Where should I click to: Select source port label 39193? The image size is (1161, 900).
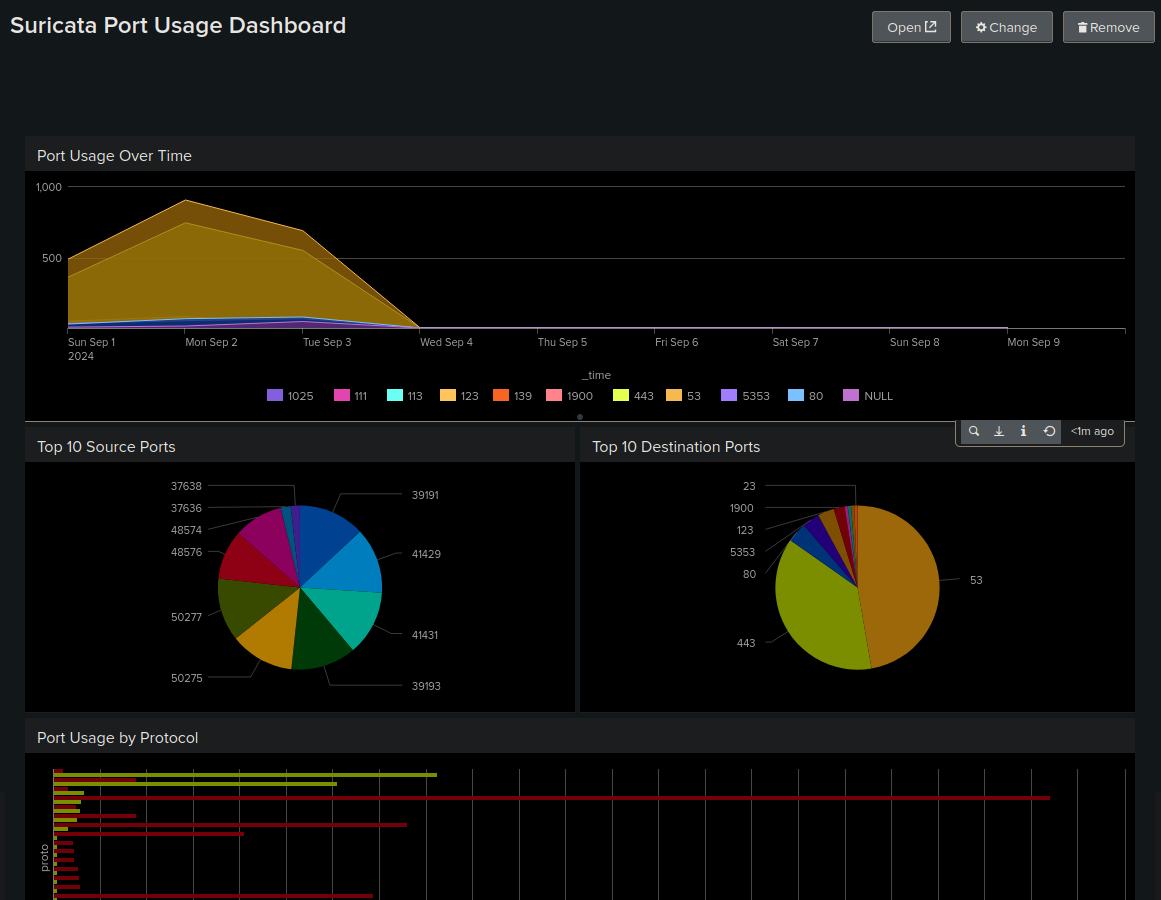426,686
